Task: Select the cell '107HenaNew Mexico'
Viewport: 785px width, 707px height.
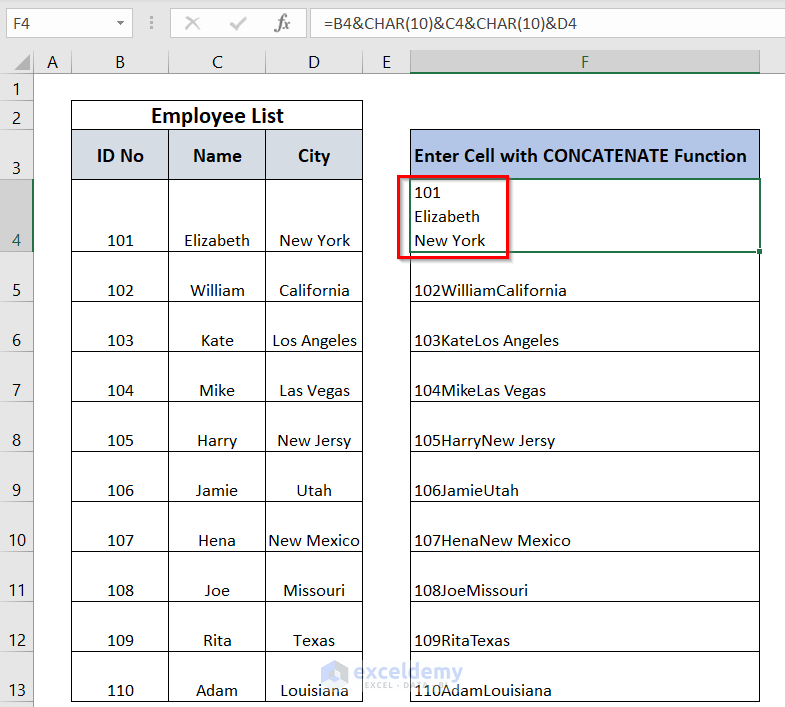Action: (x=585, y=527)
